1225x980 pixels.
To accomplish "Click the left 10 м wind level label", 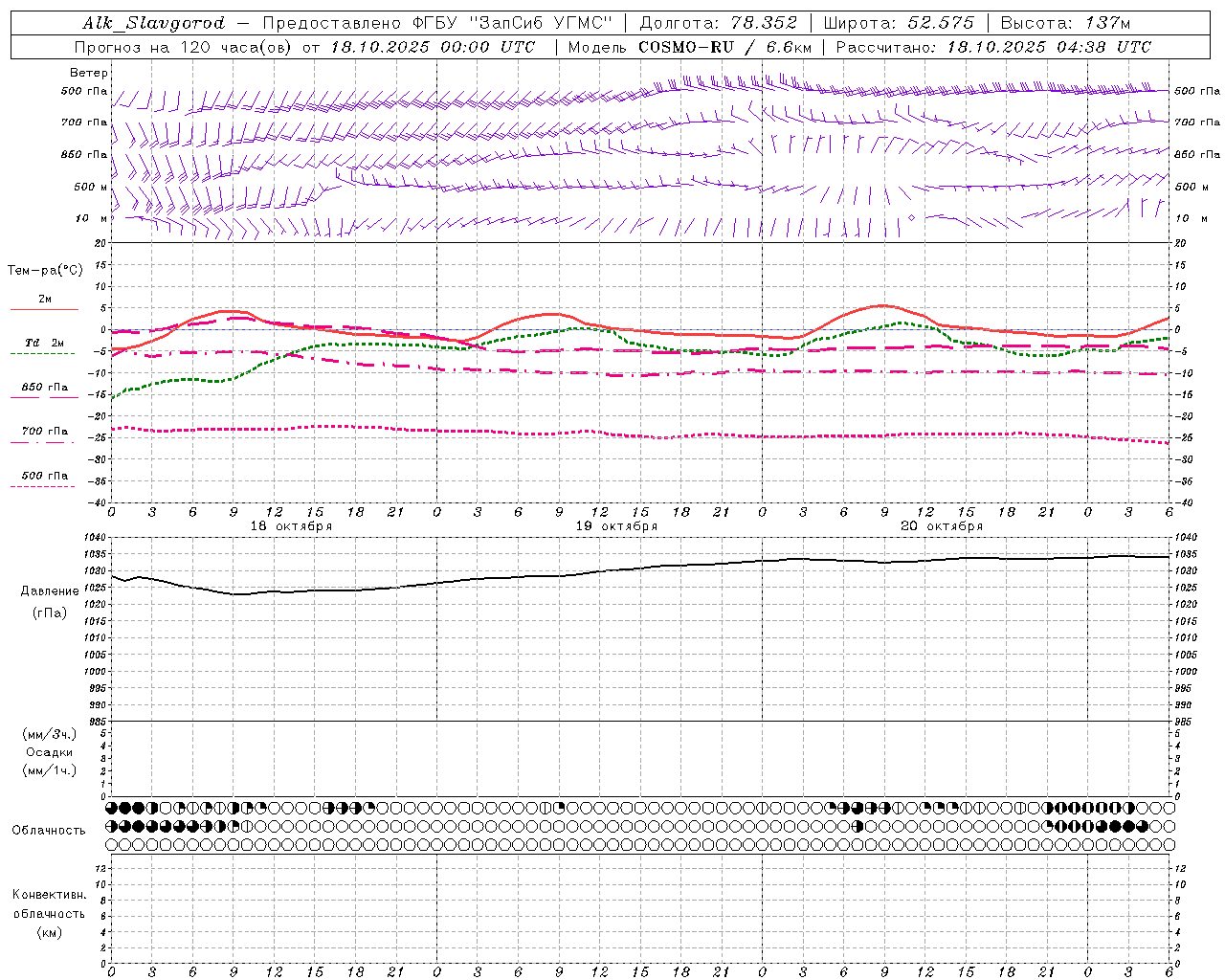I will (x=92, y=218).
